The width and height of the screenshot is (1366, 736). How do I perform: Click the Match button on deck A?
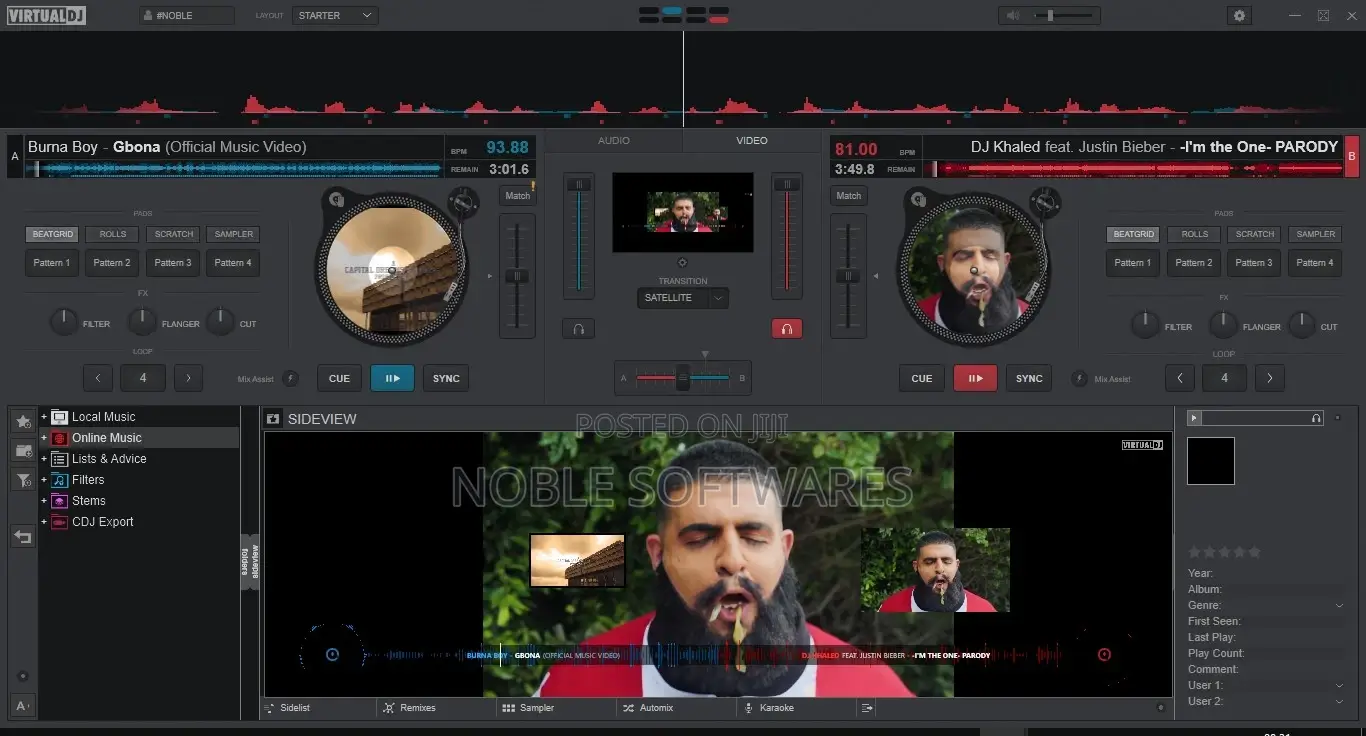tap(518, 196)
